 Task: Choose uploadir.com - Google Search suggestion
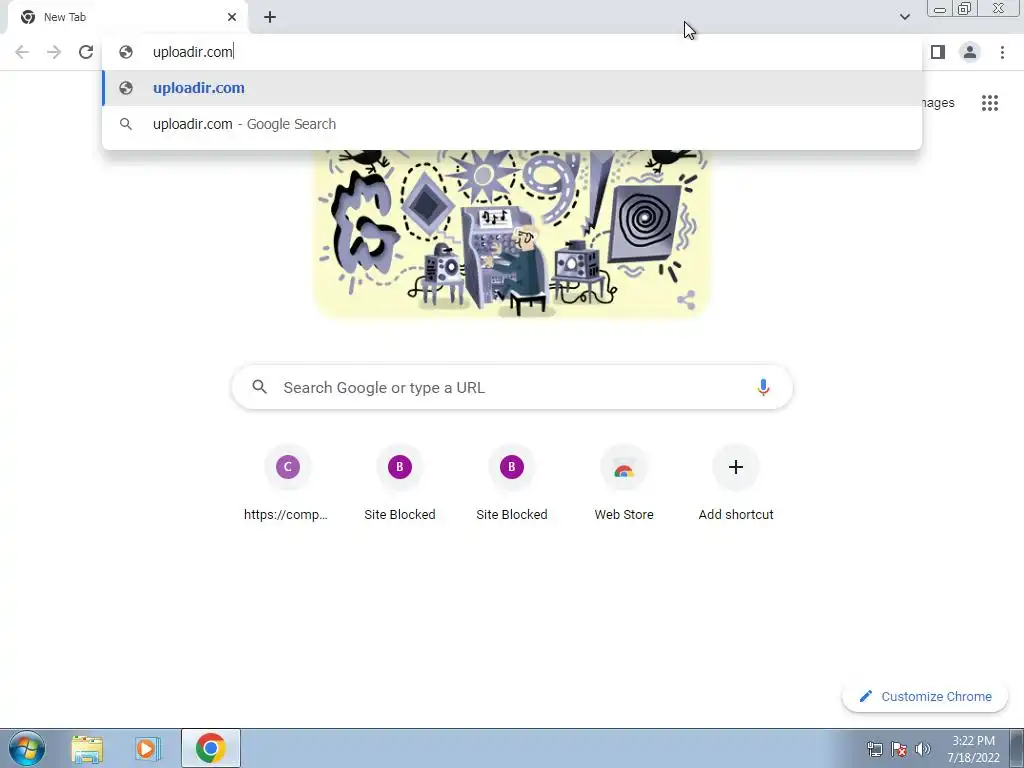click(x=512, y=124)
